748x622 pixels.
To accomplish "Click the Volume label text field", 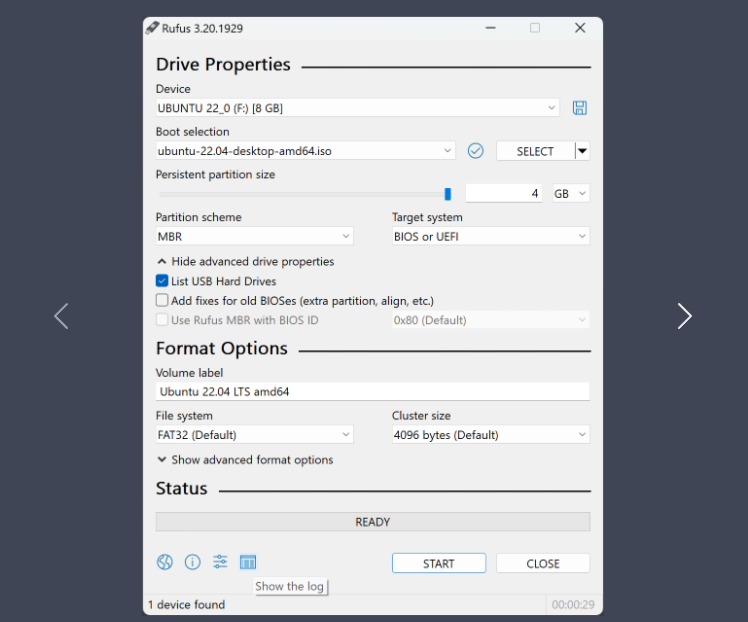I will tap(373, 392).
